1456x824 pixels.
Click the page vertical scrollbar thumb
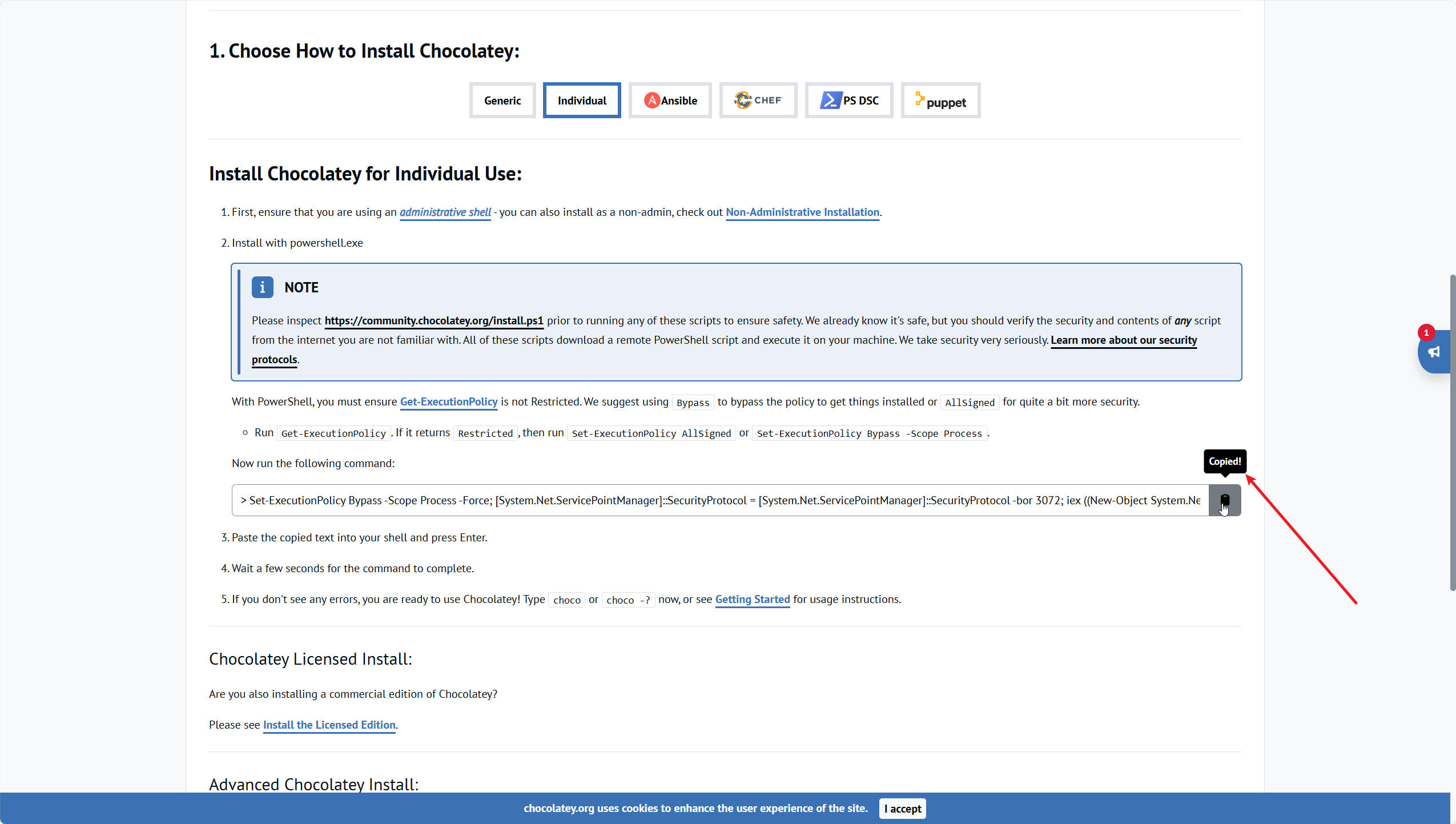[x=1452, y=434]
